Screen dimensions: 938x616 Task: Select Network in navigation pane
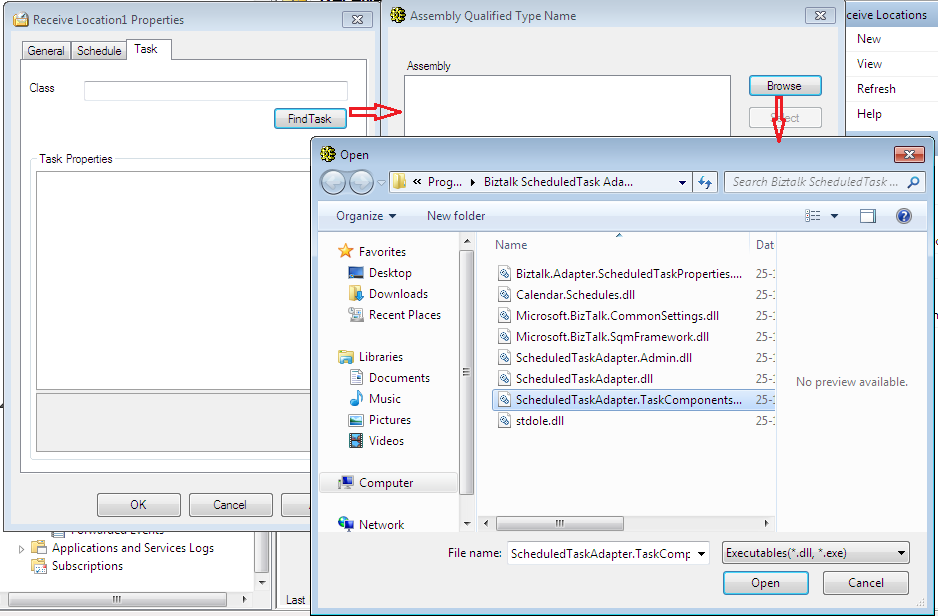pyautogui.click(x=371, y=524)
